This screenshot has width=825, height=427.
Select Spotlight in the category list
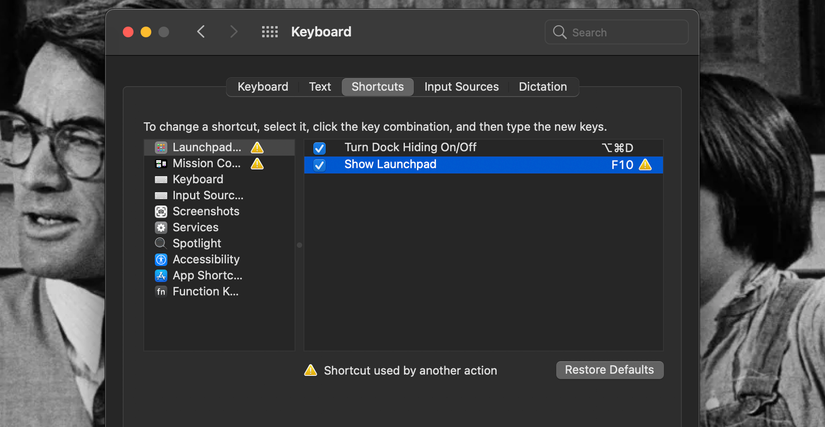coord(219,243)
